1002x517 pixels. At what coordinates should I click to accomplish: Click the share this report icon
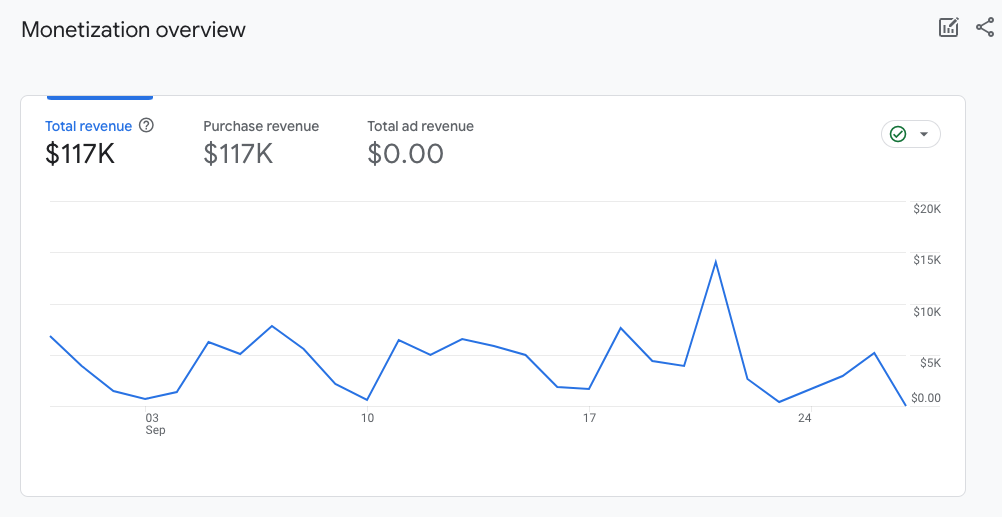click(x=984, y=28)
